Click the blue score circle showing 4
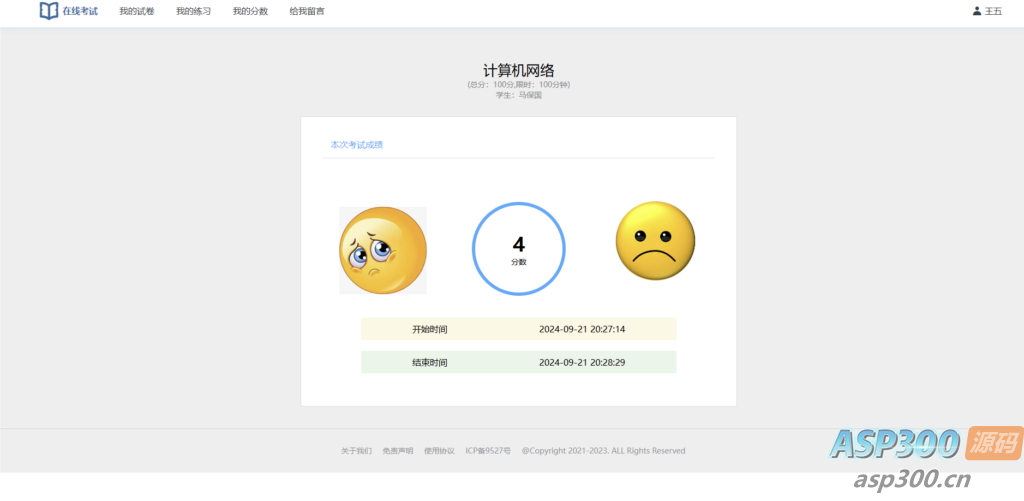 519,249
